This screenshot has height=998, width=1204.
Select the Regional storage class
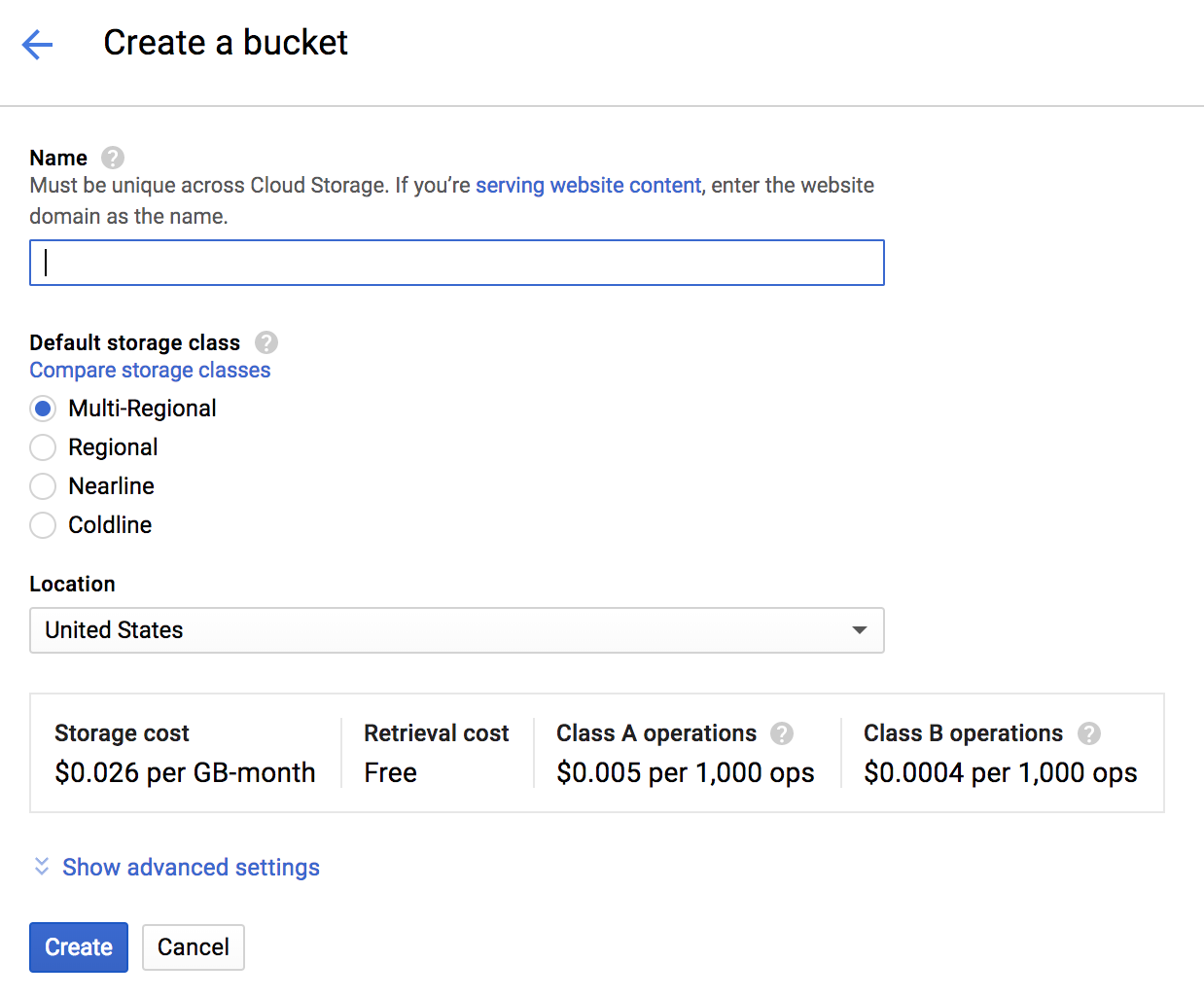coord(43,447)
